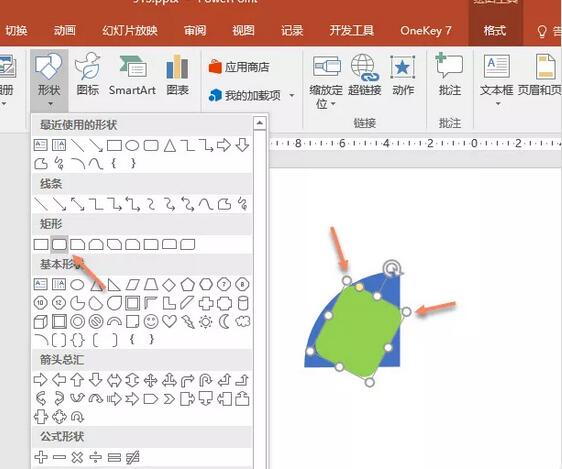Select the multiply sign formula shape
This screenshot has height=469, width=562.
(77, 457)
